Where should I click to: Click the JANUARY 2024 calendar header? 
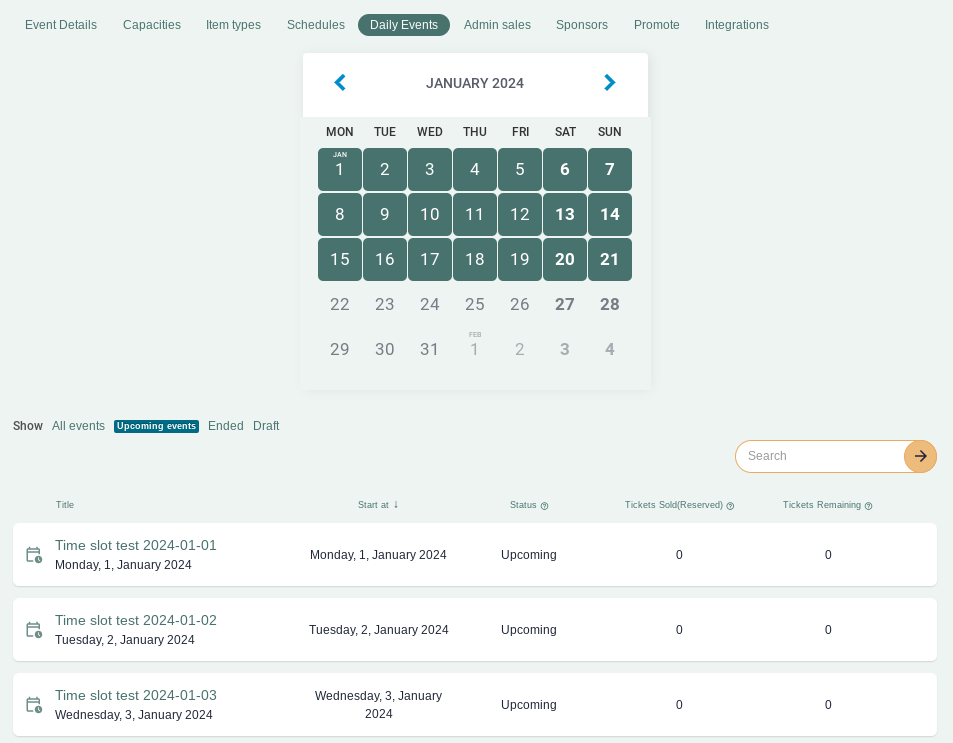tap(475, 84)
